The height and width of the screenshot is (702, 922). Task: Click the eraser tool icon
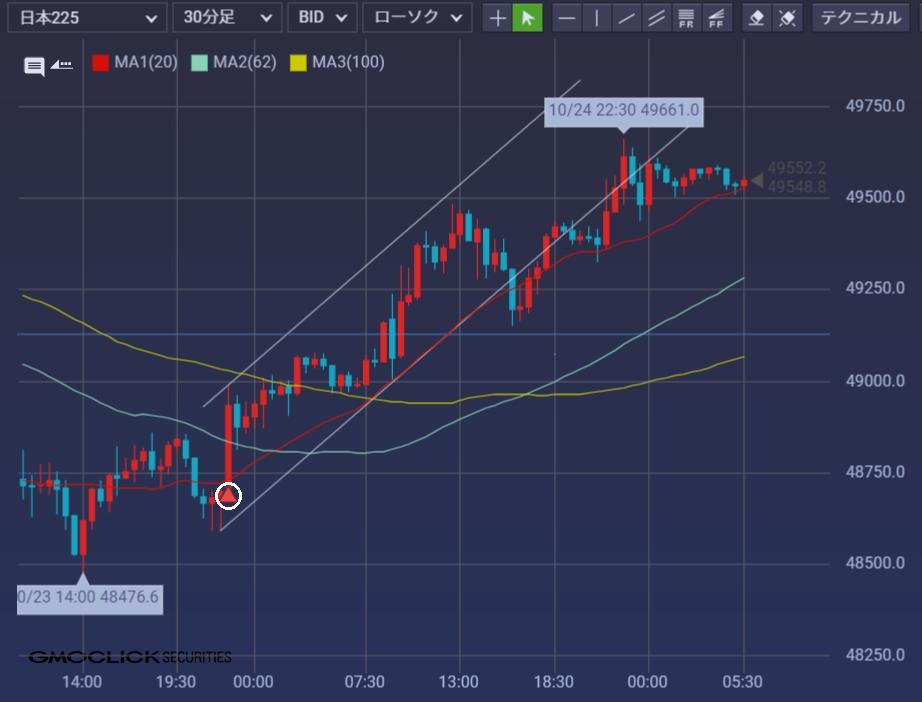tap(757, 18)
